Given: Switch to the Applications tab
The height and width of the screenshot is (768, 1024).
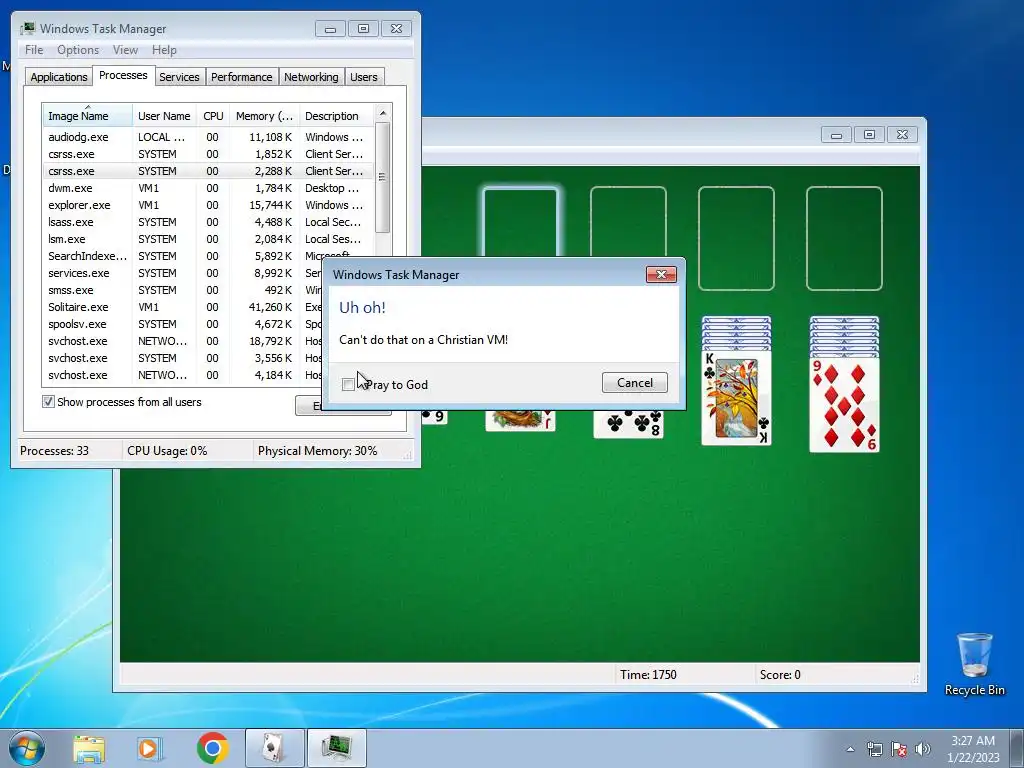Looking at the screenshot, I should coord(59,76).
